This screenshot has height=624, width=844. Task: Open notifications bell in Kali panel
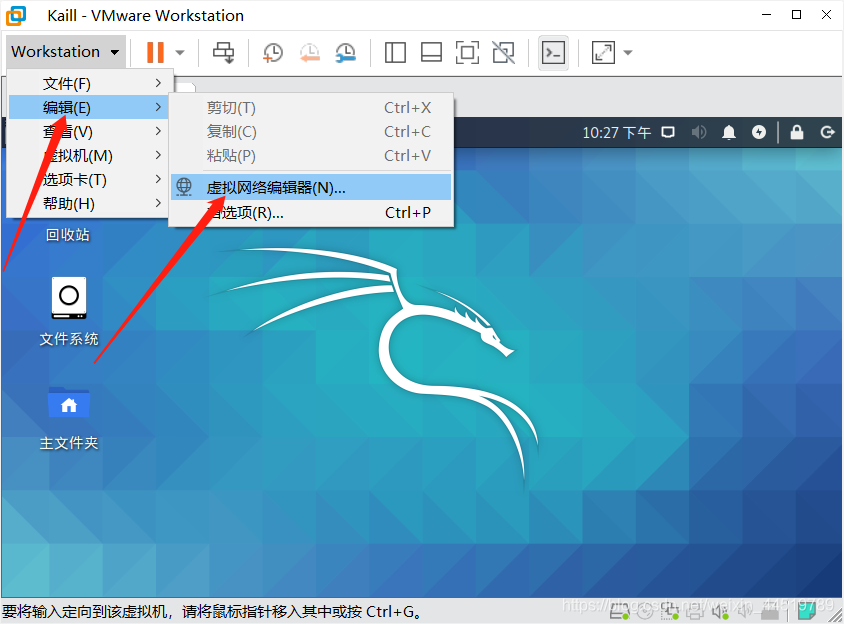tap(729, 132)
